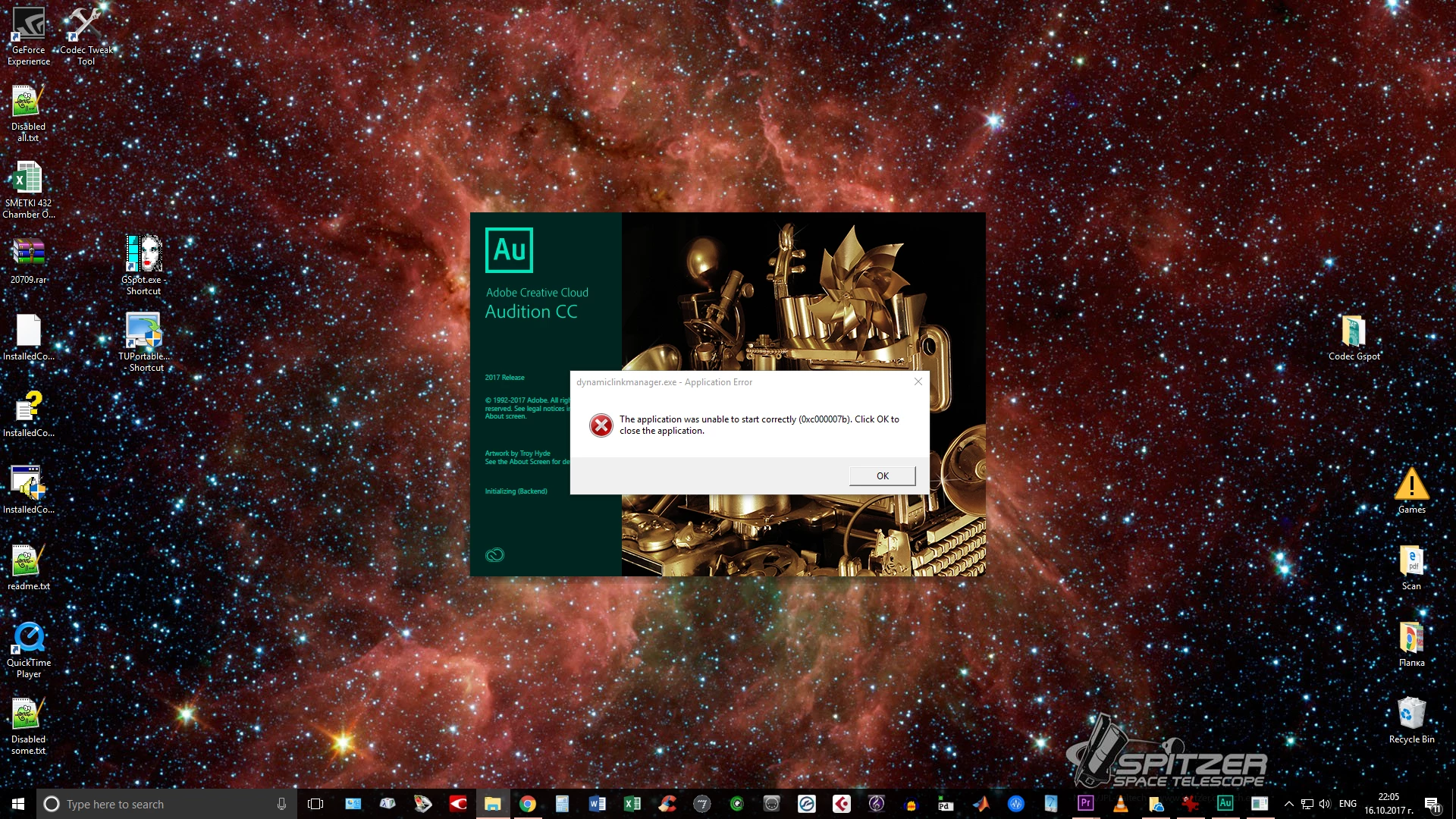Click the Creative Cloud logo on splash
The height and width of the screenshot is (819, 1456).
click(x=494, y=555)
